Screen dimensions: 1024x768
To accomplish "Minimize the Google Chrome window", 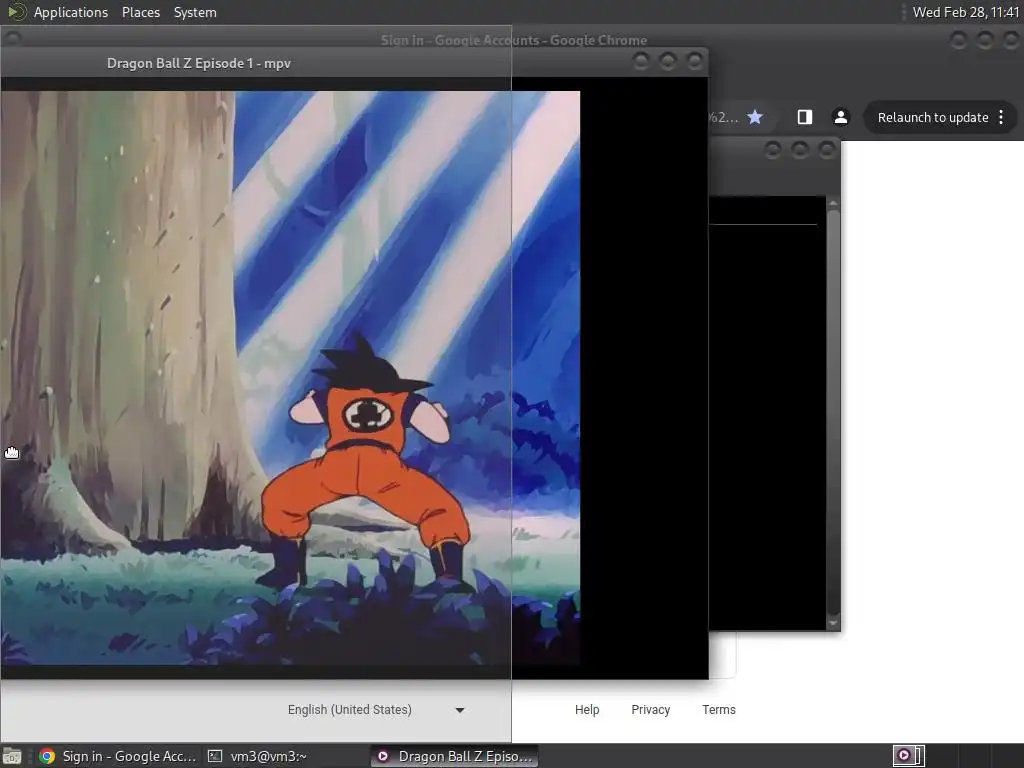I will point(958,40).
